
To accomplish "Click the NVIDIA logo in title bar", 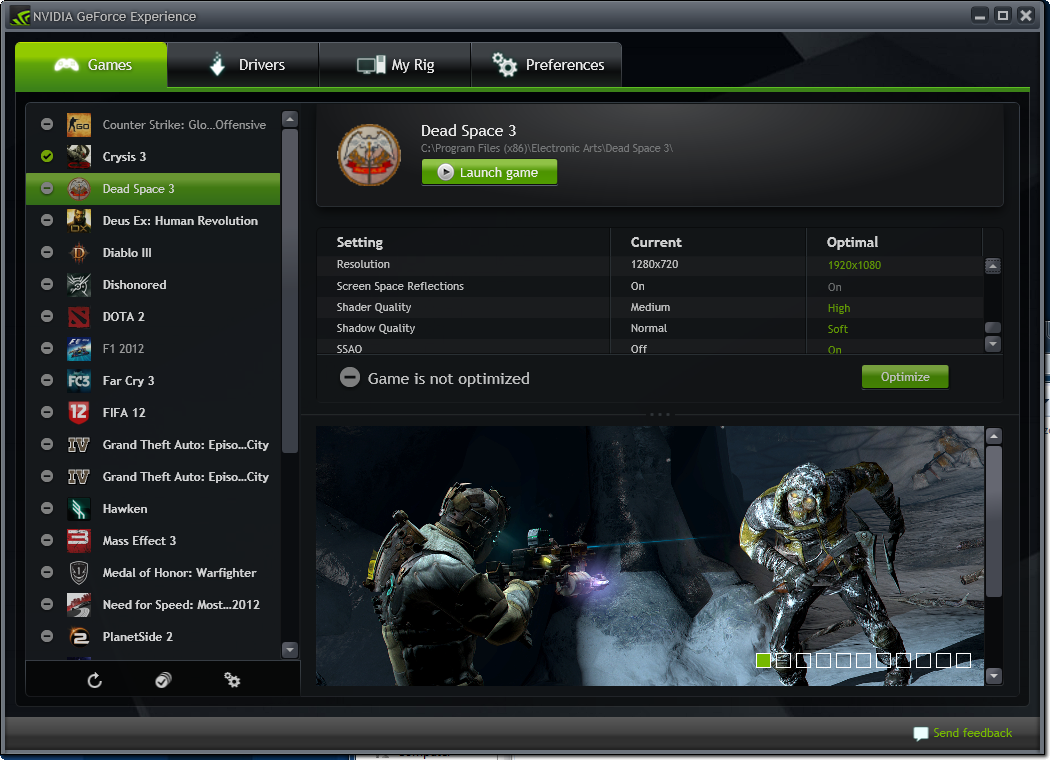I will [20, 16].
